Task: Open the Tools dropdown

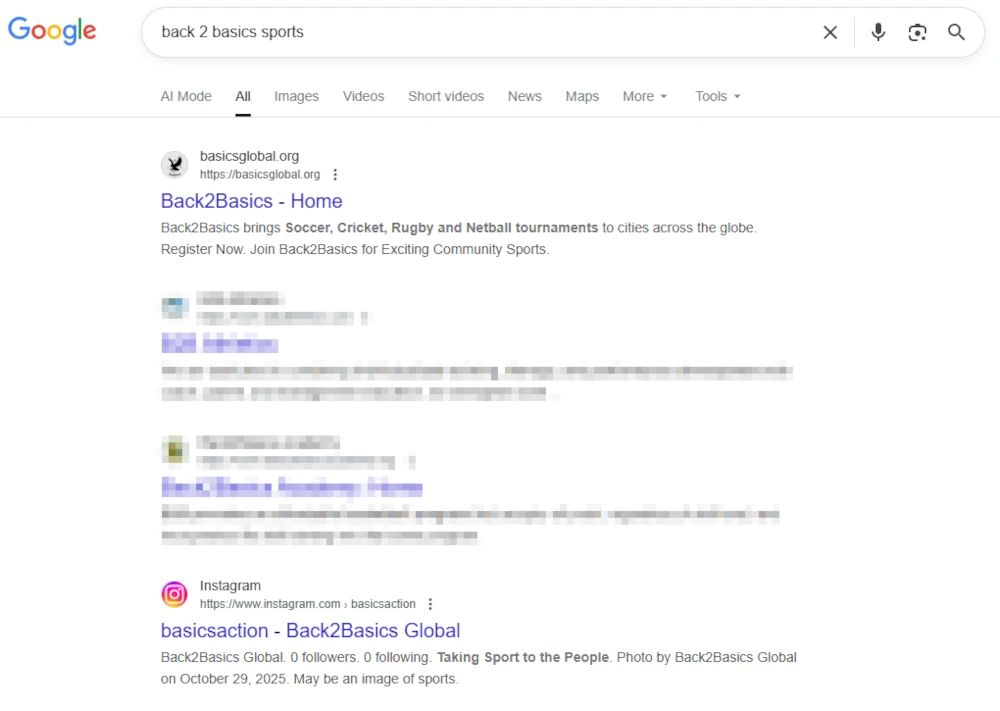Action: point(718,96)
